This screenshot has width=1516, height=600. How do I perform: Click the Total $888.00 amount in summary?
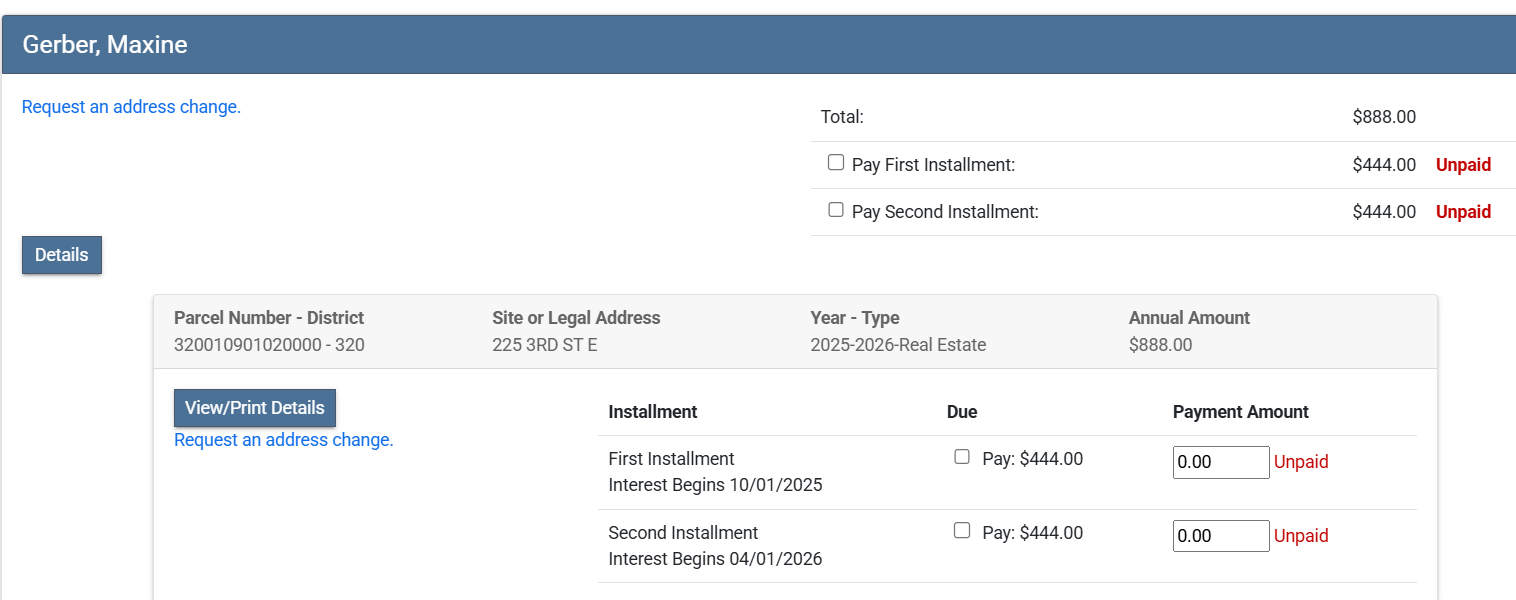1384,117
